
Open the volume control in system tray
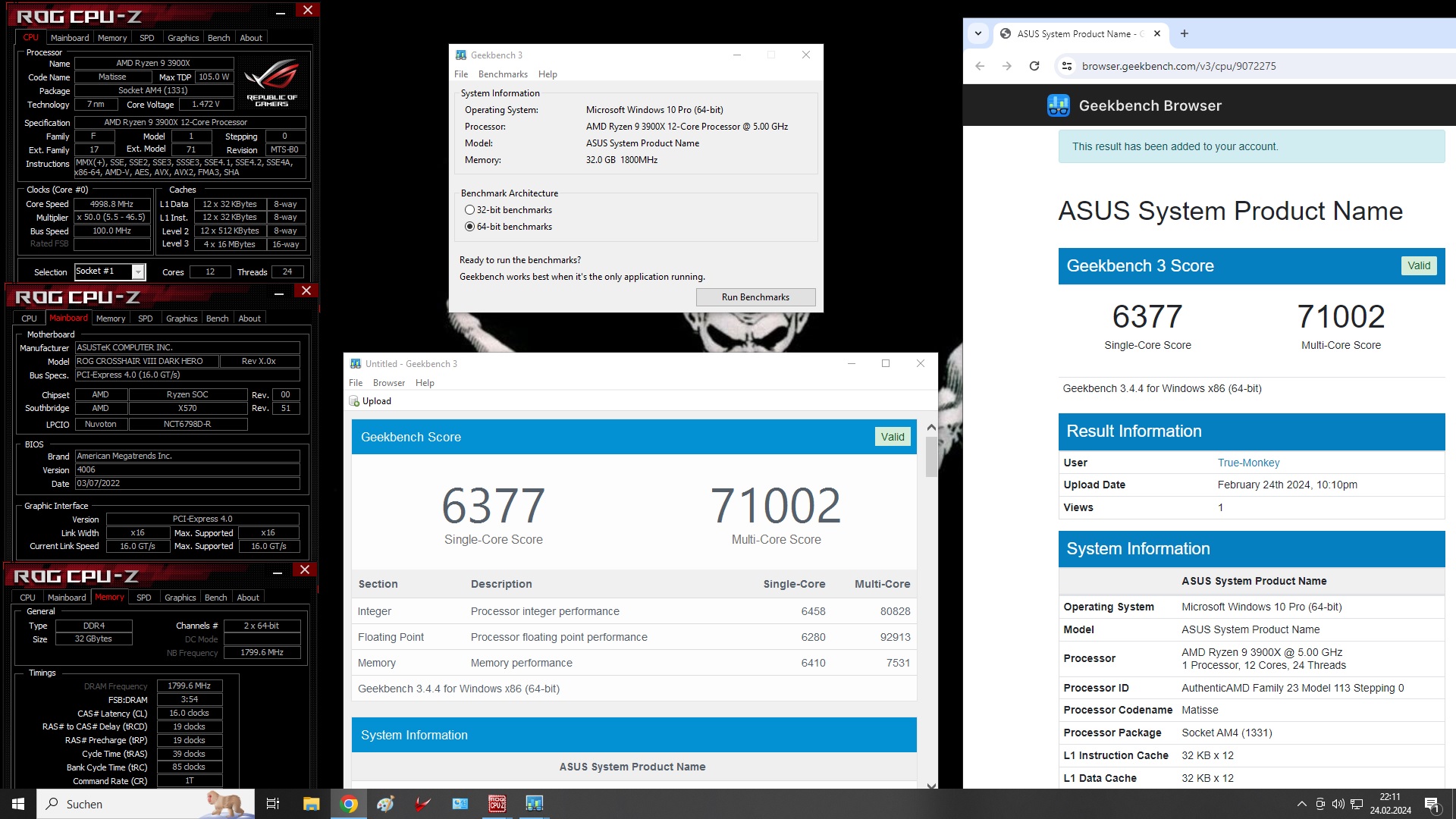1338,804
